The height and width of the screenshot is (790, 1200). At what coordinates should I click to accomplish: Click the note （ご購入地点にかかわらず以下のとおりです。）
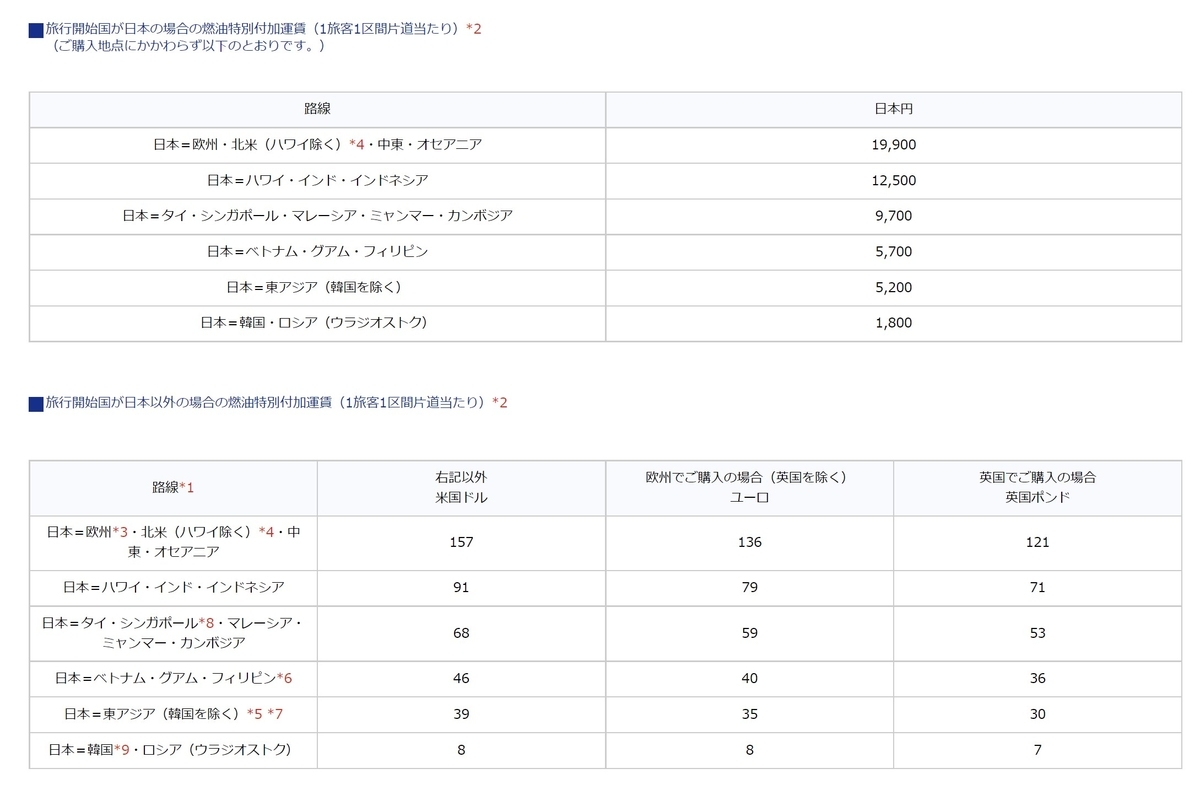click(188, 46)
